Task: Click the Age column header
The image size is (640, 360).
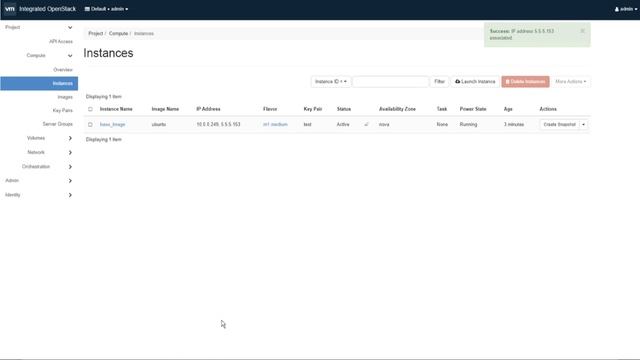Action: 508,109
